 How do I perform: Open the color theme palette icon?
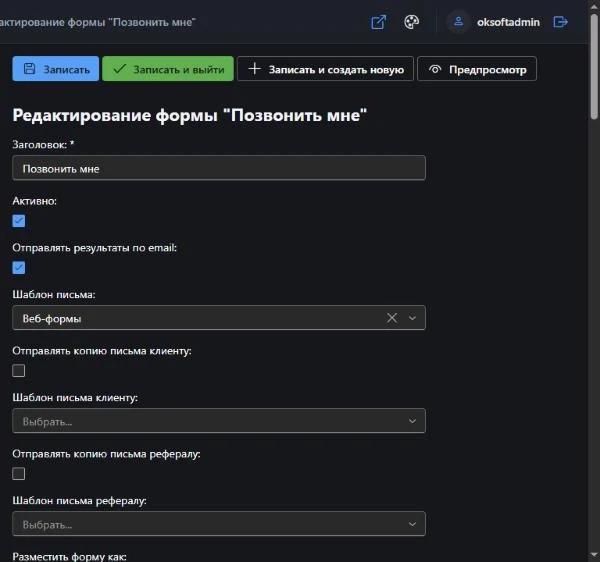tap(411, 22)
